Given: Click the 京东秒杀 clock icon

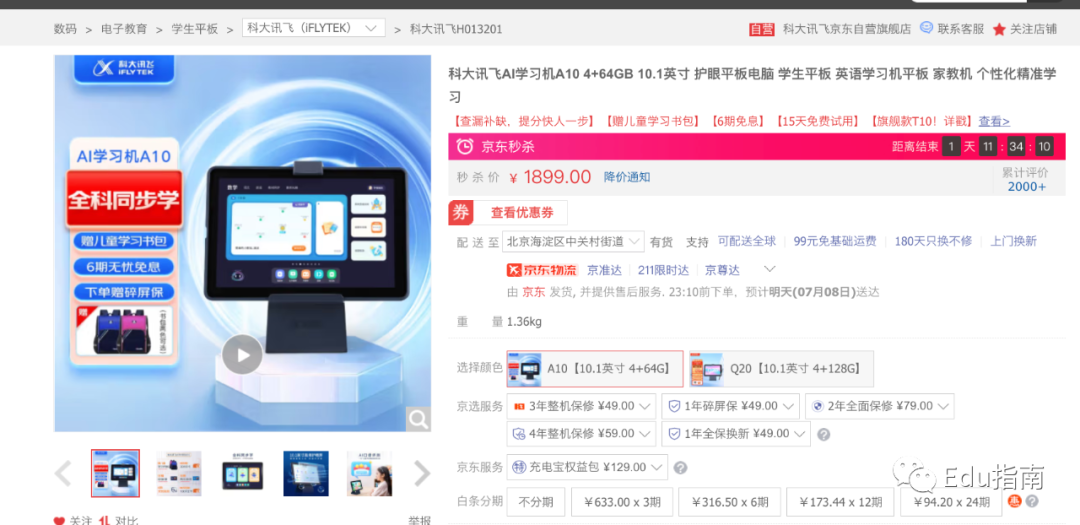Looking at the screenshot, I should 466,146.
